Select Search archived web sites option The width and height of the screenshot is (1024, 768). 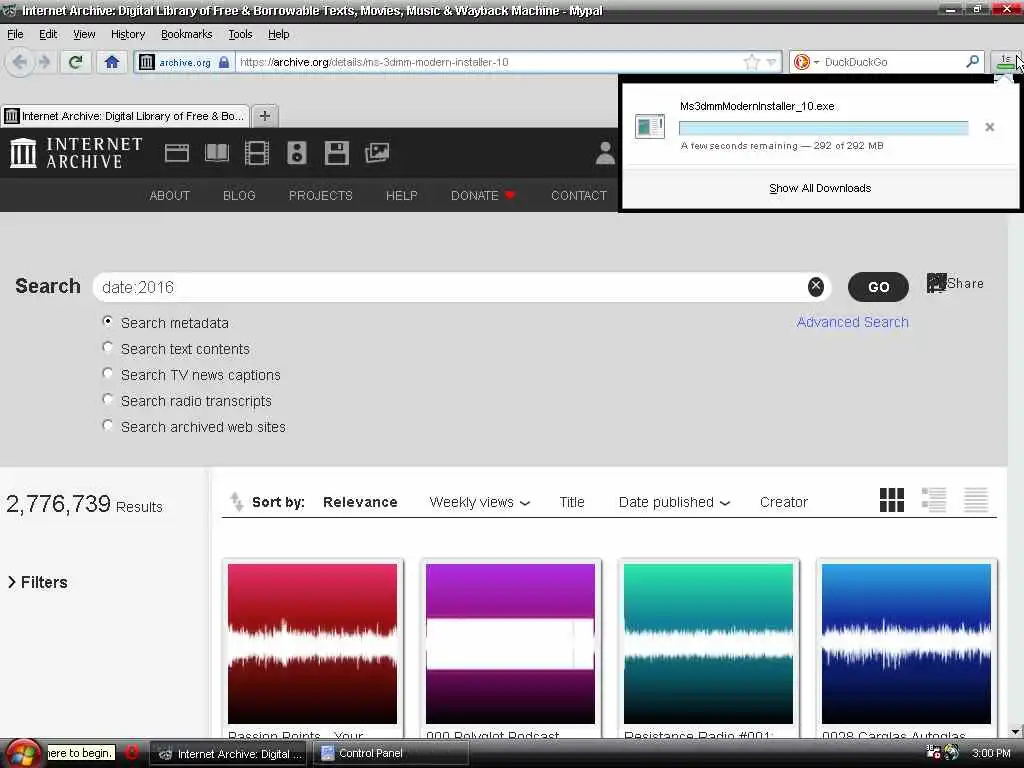(108, 426)
